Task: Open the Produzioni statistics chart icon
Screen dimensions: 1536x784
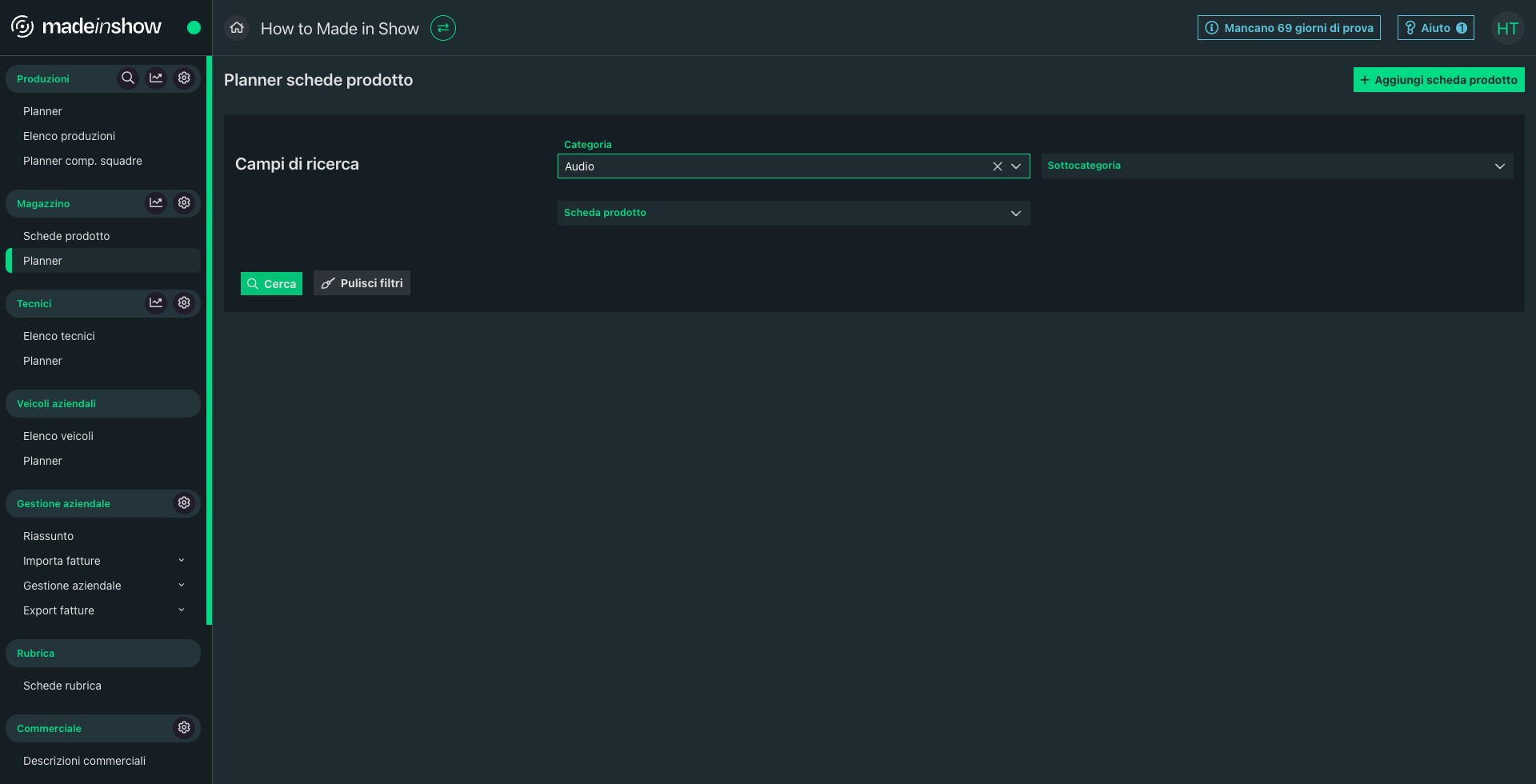Action: (156, 78)
